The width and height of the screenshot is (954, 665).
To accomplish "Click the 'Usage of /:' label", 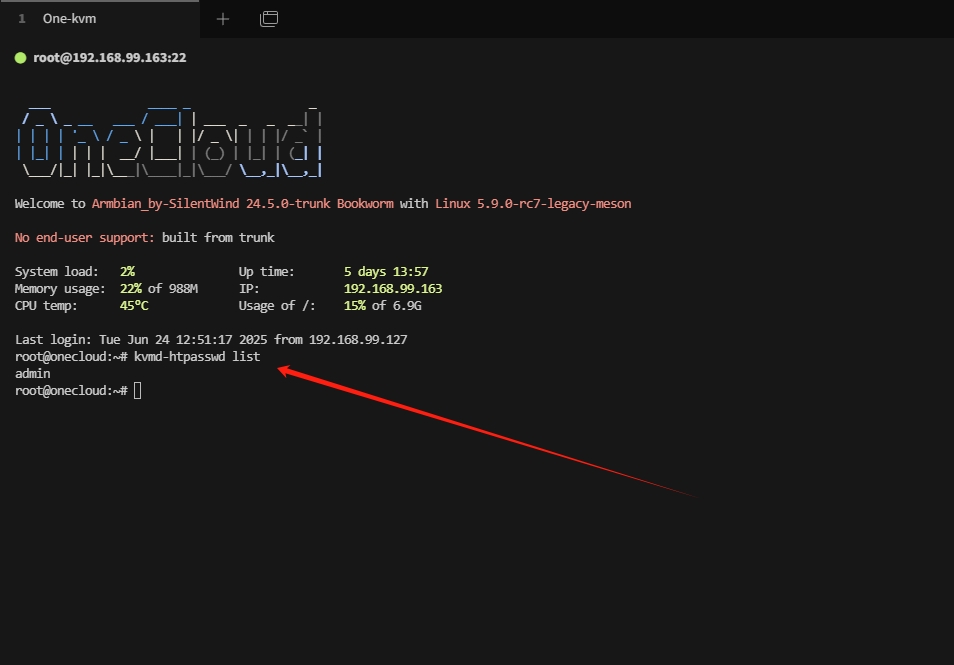I will (277, 305).
